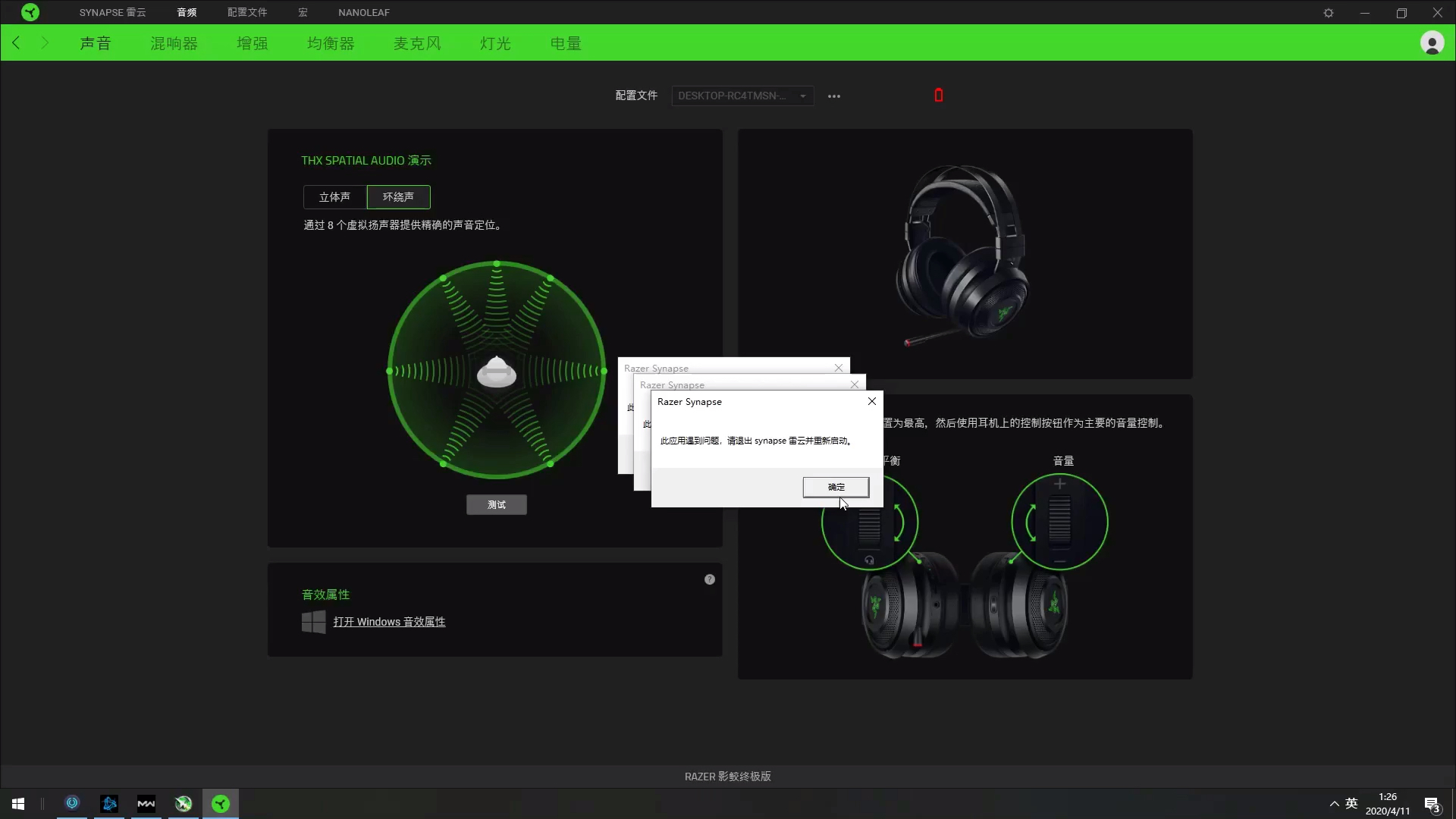Click the red battery status icon

click(939, 96)
